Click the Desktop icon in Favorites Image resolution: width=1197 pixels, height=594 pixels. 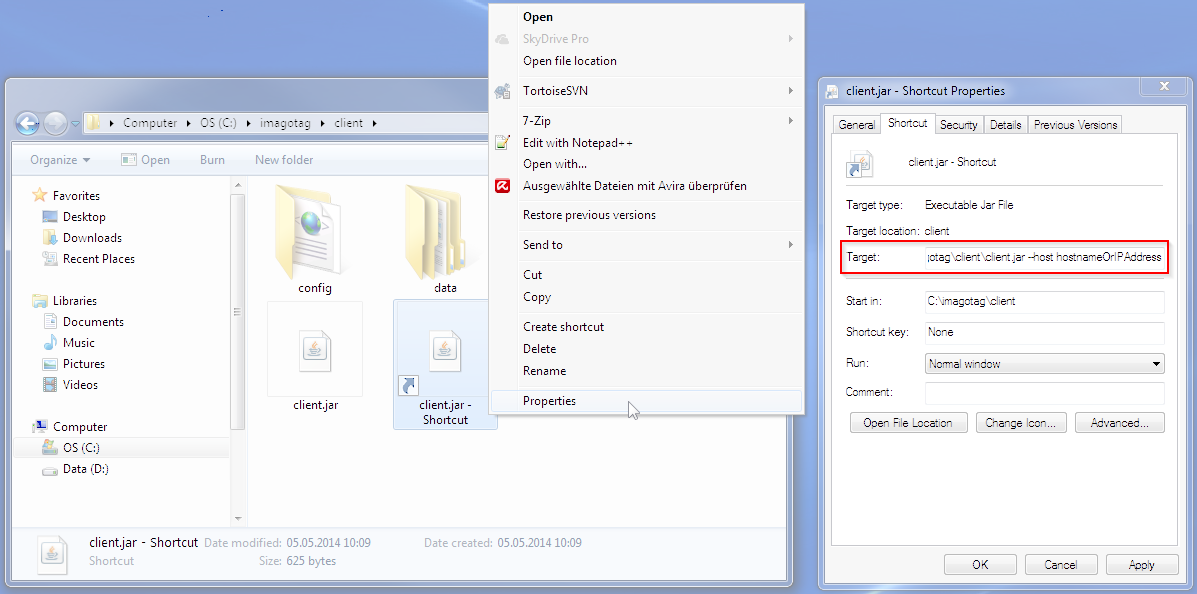click(50, 217)
